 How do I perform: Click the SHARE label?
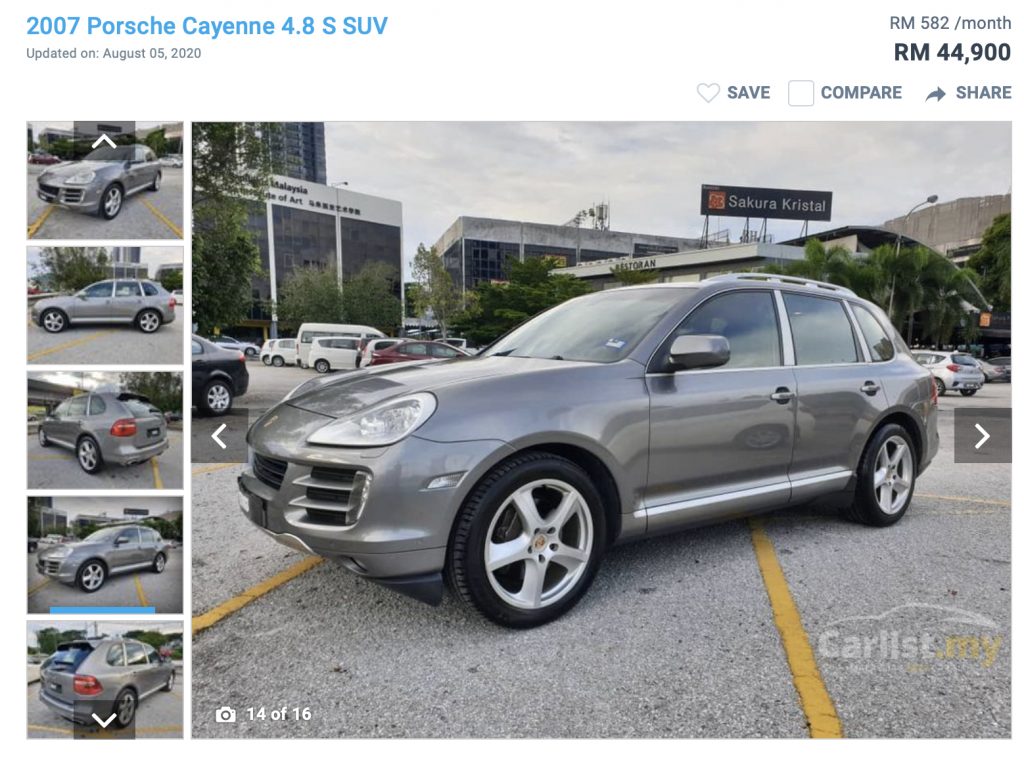(984, 93)
